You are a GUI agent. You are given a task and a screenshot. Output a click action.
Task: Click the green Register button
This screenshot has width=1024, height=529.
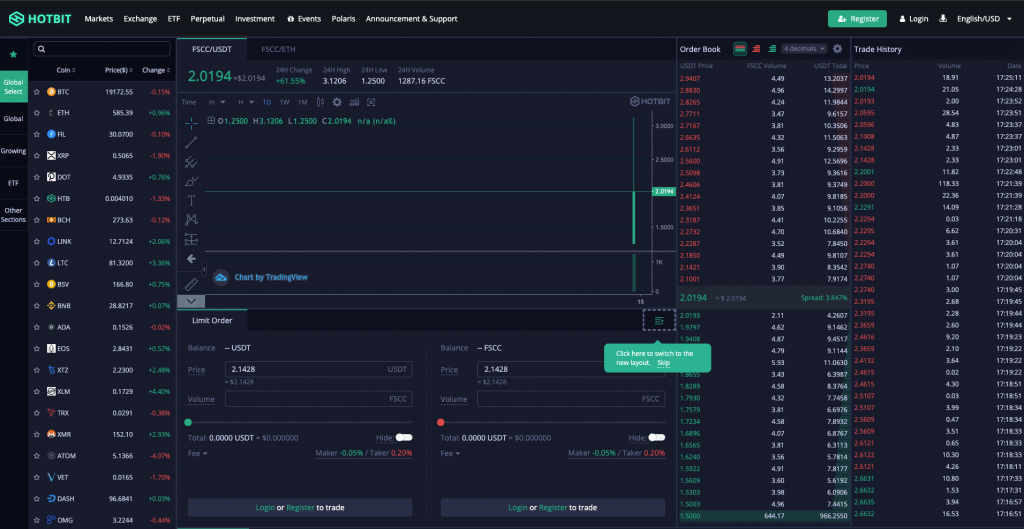click(x=857, y=18)
